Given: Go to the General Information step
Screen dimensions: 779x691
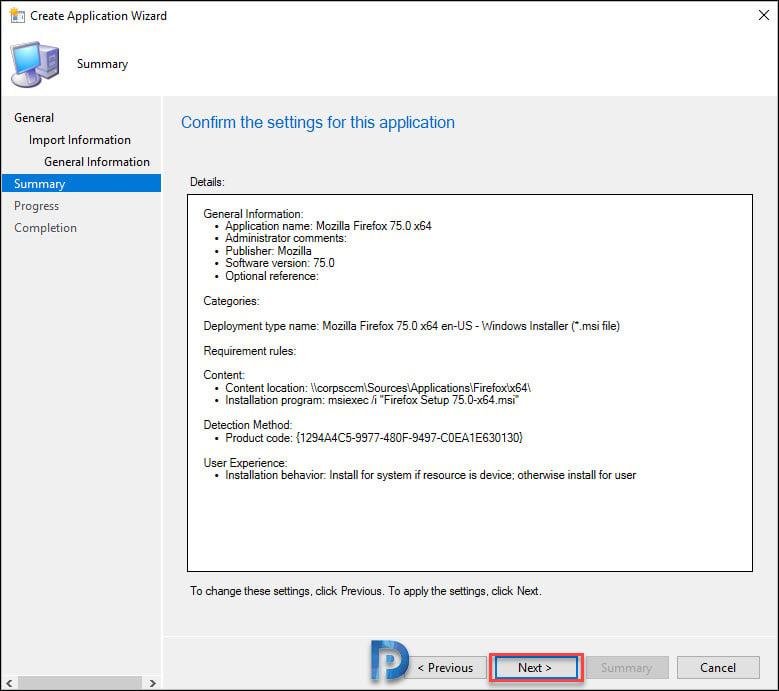Looking at the screenshot, I should click(x=96, y=162).
